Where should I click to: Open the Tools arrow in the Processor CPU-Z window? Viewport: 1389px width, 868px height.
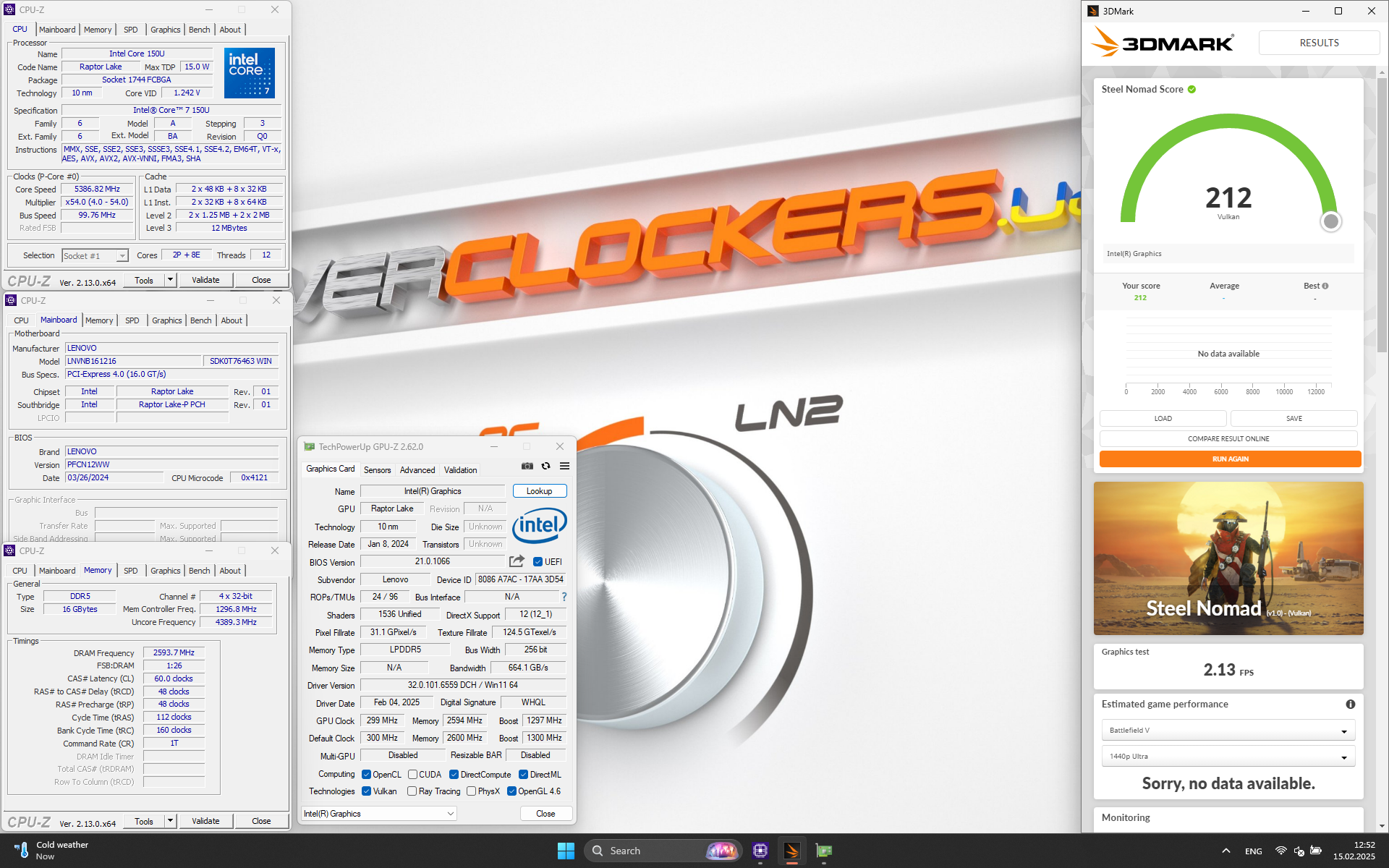coord(171,280)
